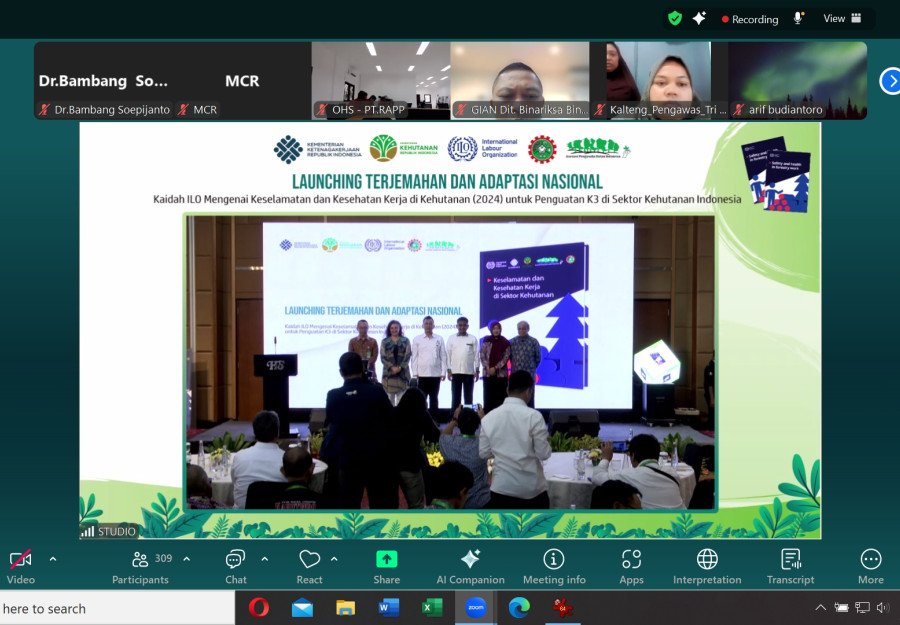The height and width of the screenshot is (625, 900).
Task: Click the green Share screen button
Action: click(386, 566)
